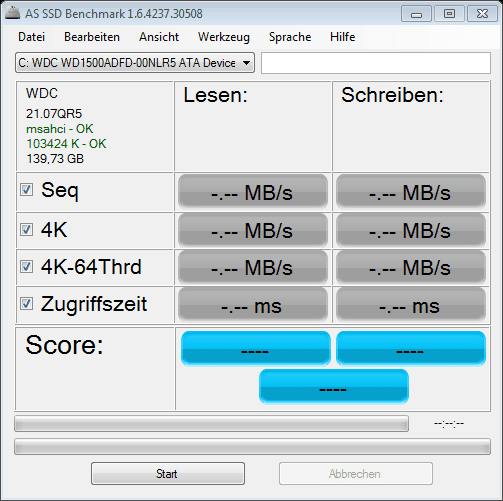Click the '139,73 GB' capacity text
The height and width of the screenshot is (501, 503).
click(x=55, y=159)
